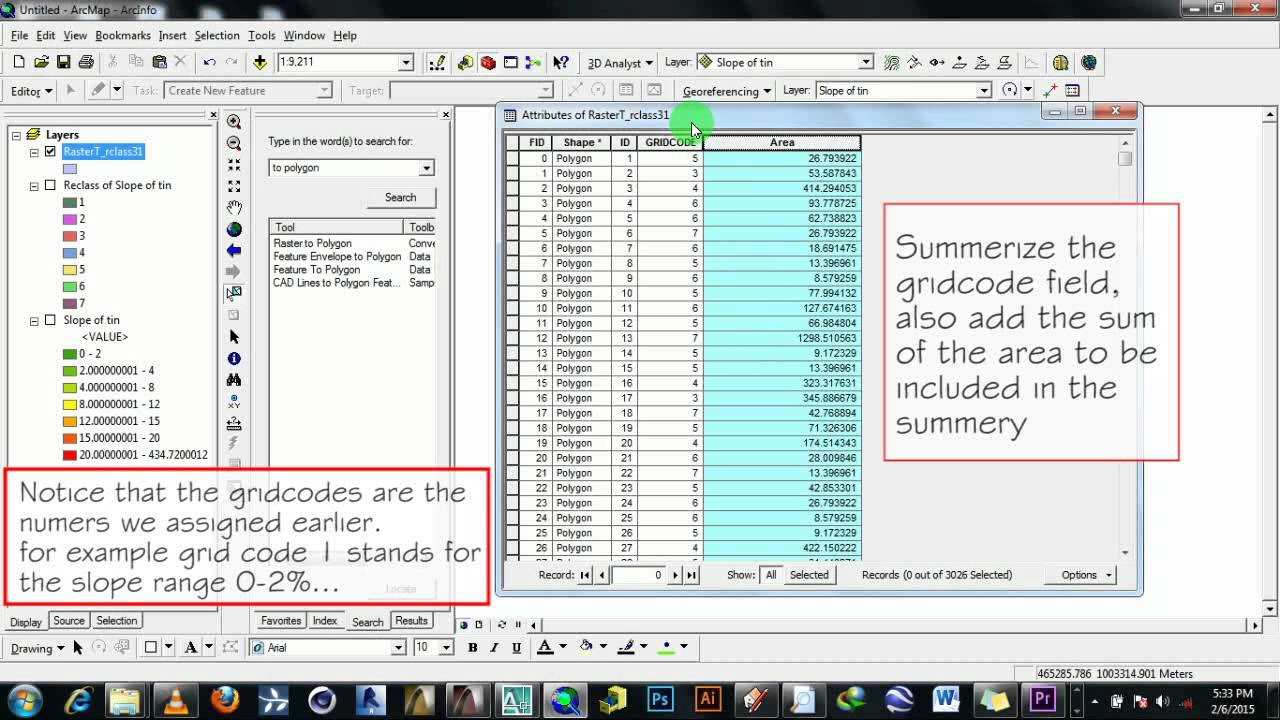1280x720 pixels.
Task: Select the Zoom Out tool
Action: (234, 144)
